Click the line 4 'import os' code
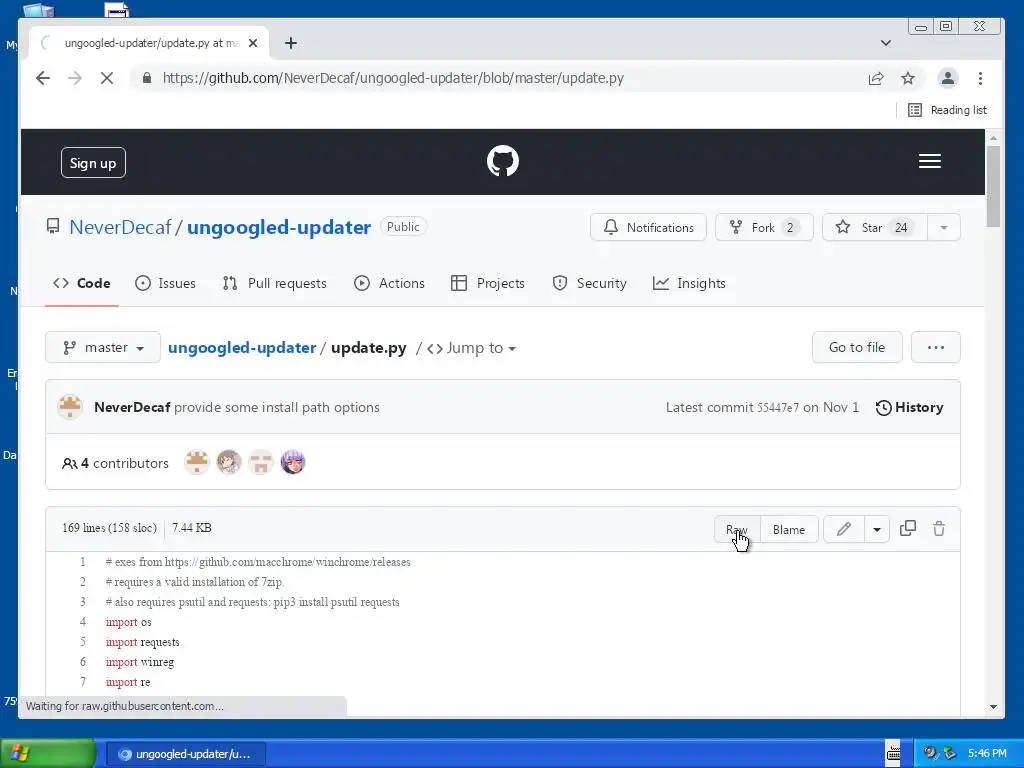The height and width of the screenshot is (768, 1024). coord(129,622)
